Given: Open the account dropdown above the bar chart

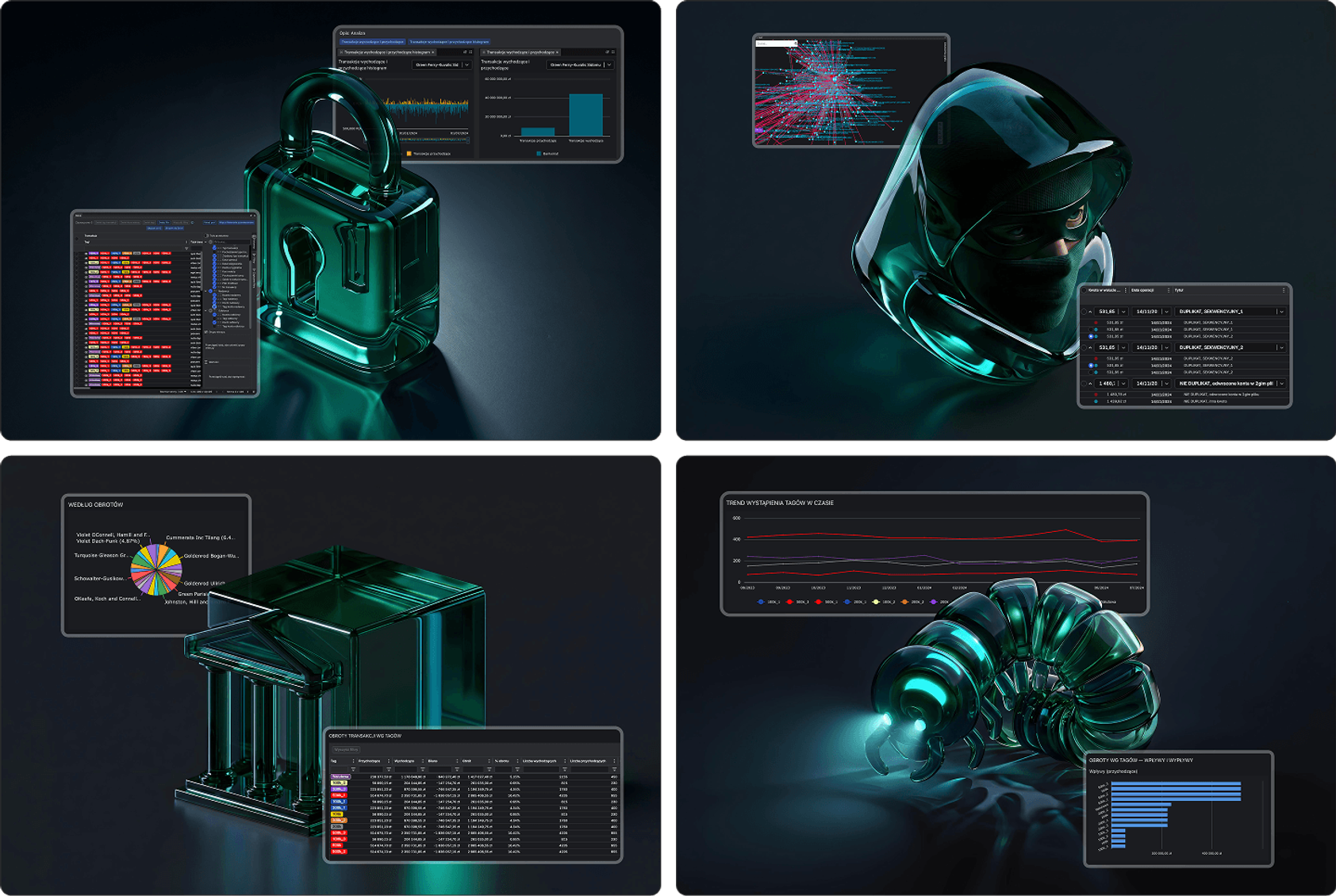Looking at the screenshot, I should pyautogui.click(x=581, y=65).
